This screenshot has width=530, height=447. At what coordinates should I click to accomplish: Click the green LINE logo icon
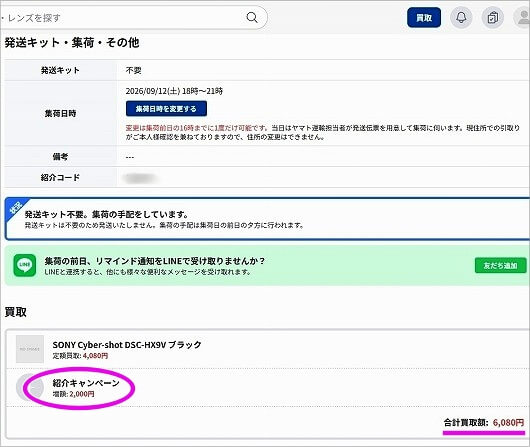point(25,265)
